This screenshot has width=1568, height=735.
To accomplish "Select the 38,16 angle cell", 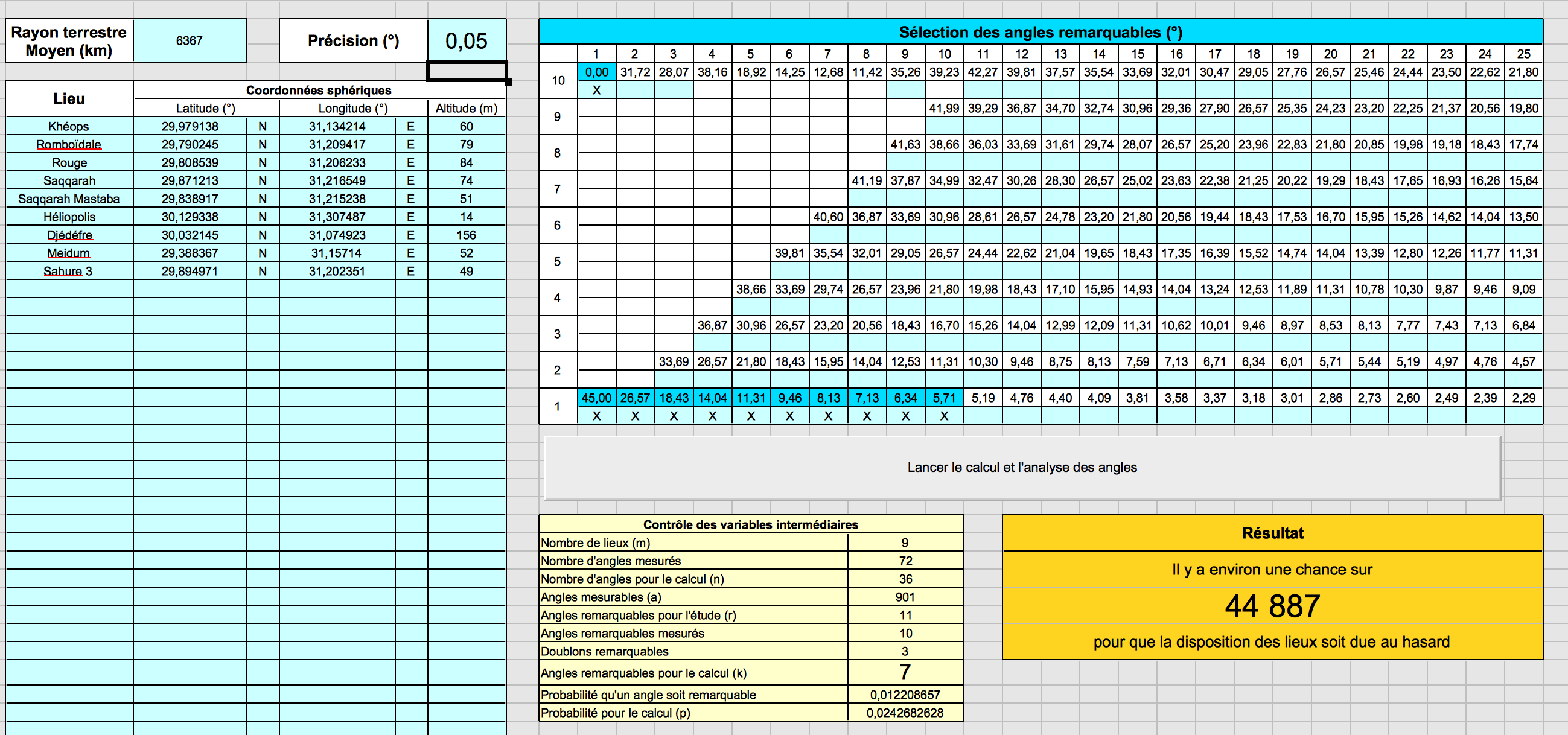I will tap(712, 72).
